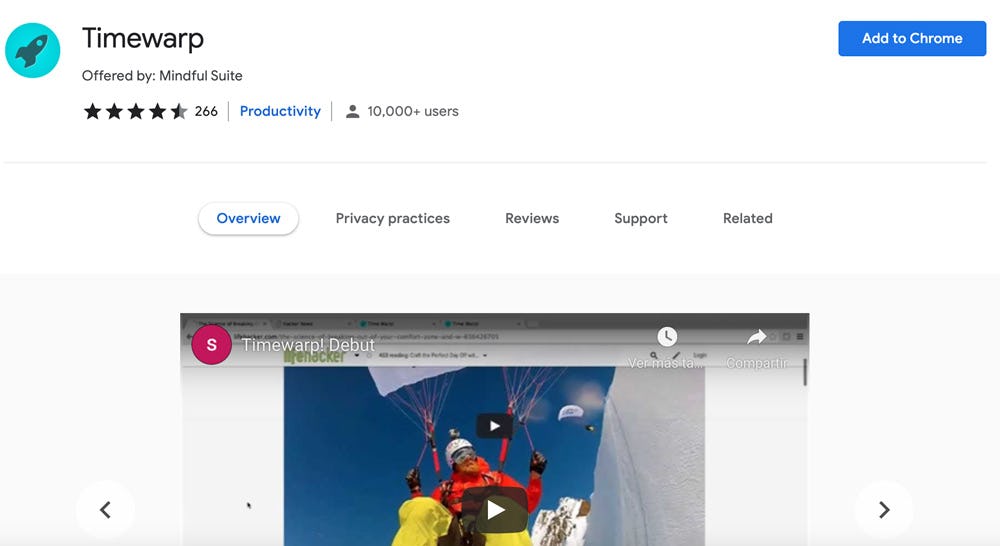
Task: Play the Timewarp! Debut video
Action: point(495,510)
